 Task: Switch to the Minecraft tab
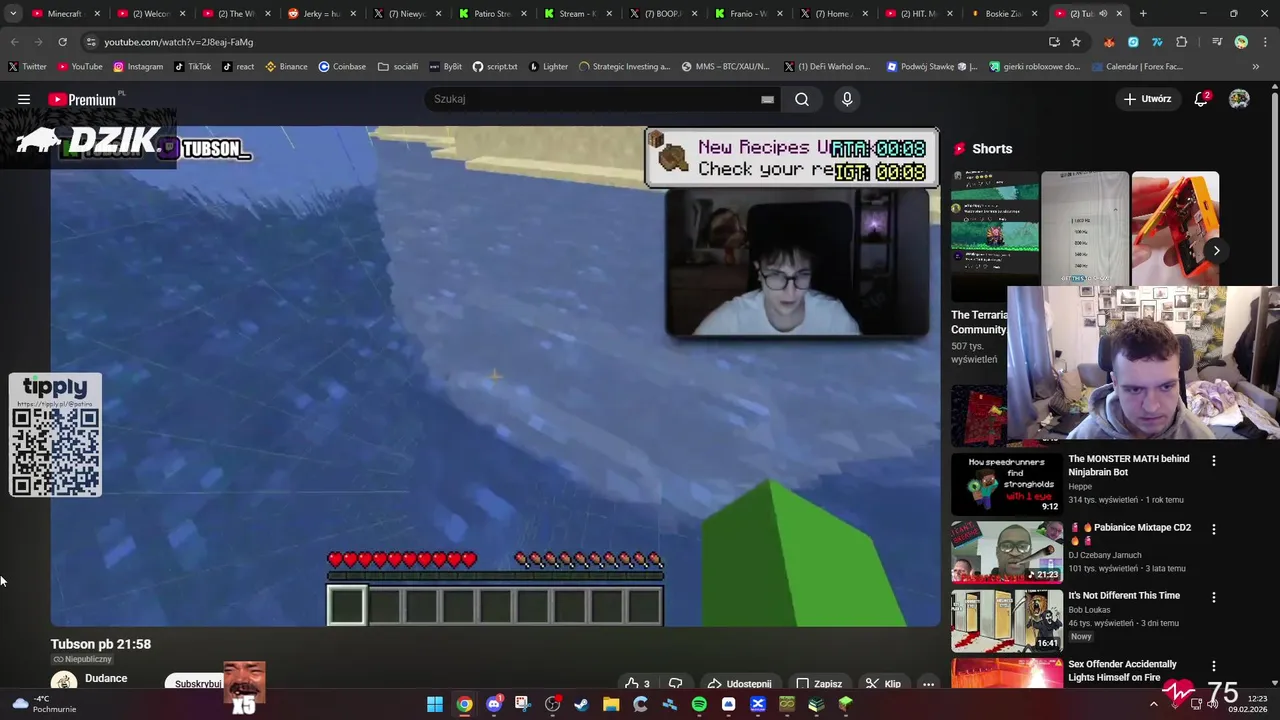[66, 14]
